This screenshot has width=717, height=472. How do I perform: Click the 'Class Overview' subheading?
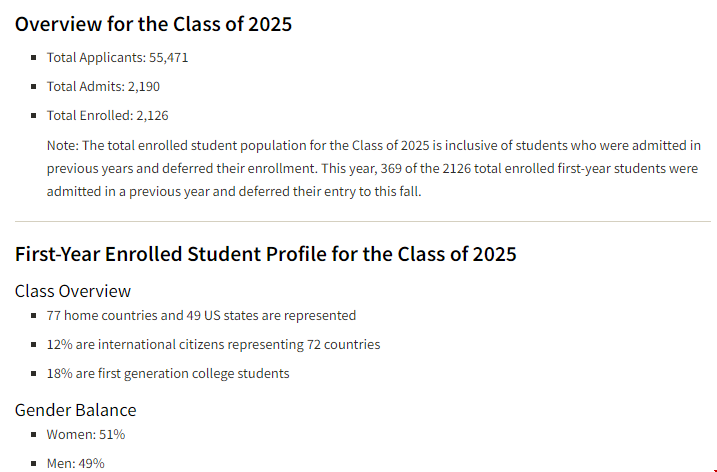[x=73, y=291]
